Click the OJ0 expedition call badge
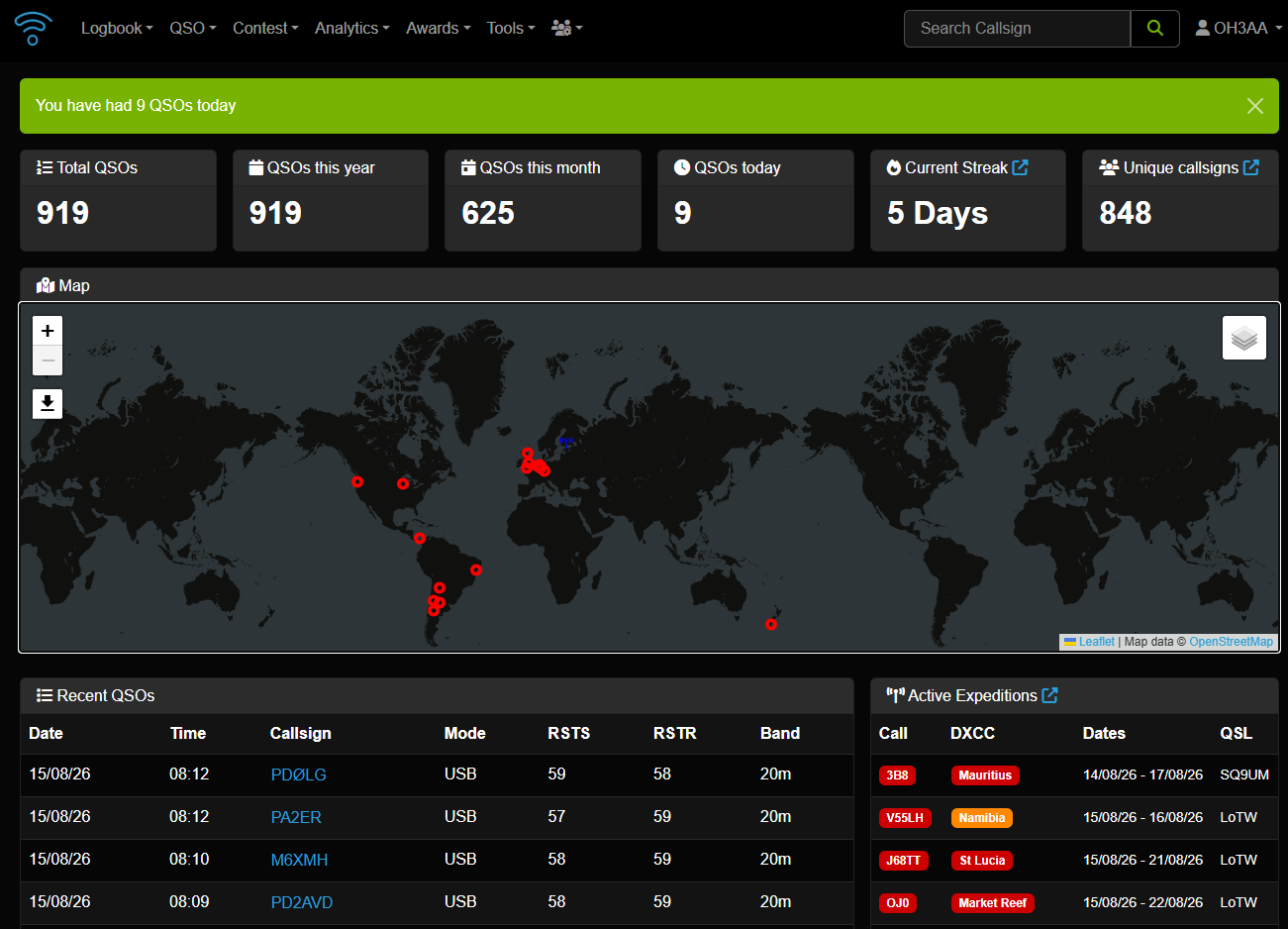 (x=897, y=903)
